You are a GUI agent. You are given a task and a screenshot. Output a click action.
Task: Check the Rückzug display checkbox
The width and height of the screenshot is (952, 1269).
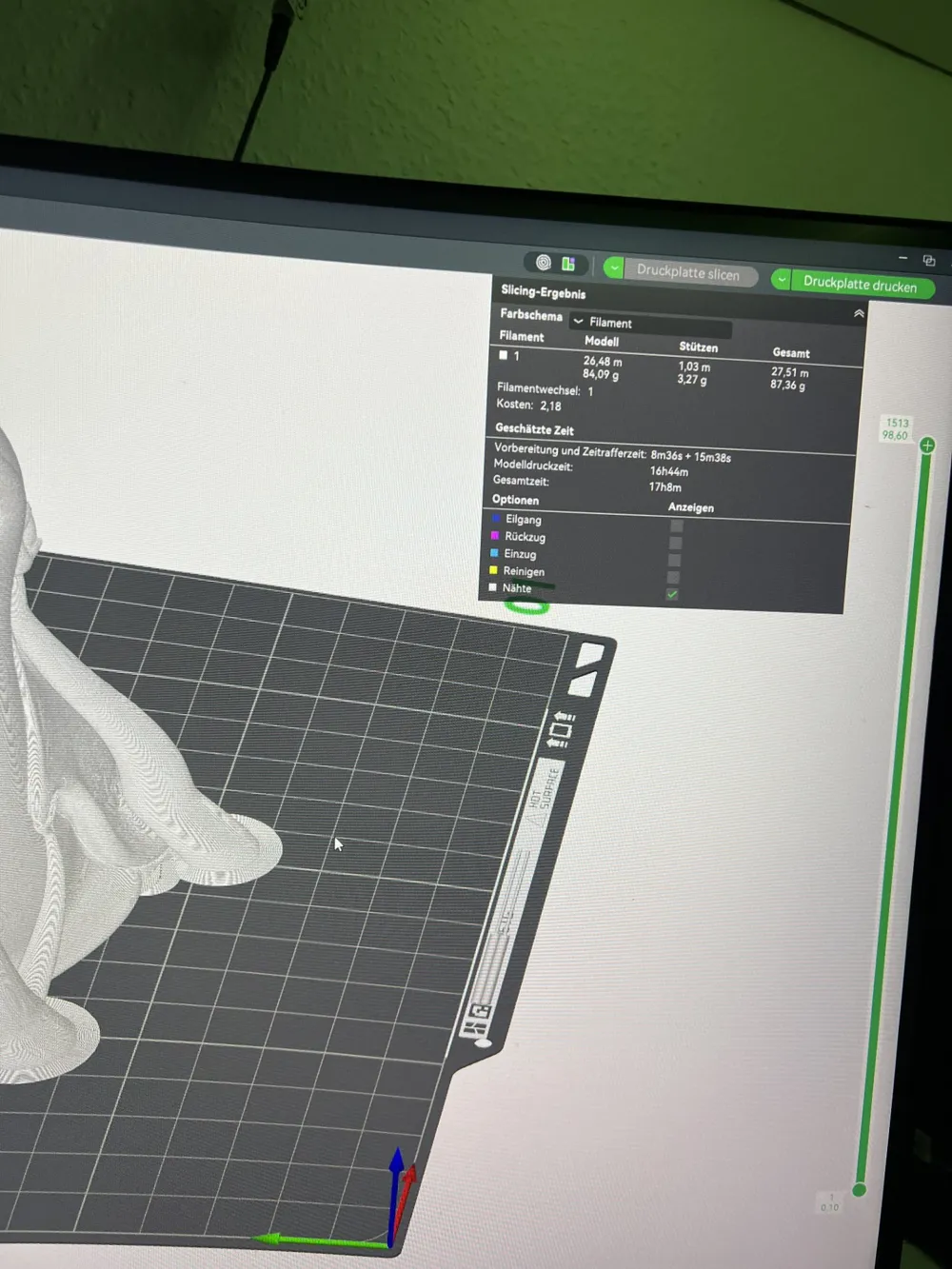(676, 543)
